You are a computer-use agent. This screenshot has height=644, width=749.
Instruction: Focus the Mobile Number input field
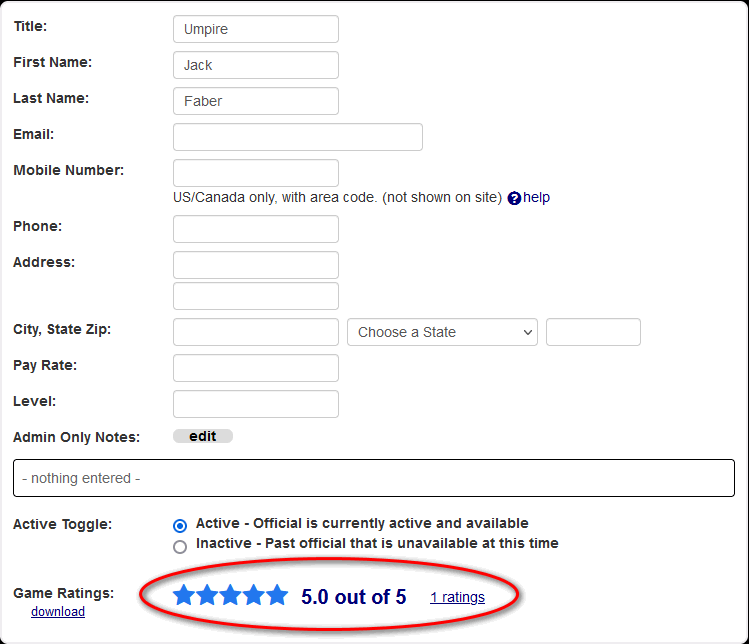(255, 173)
